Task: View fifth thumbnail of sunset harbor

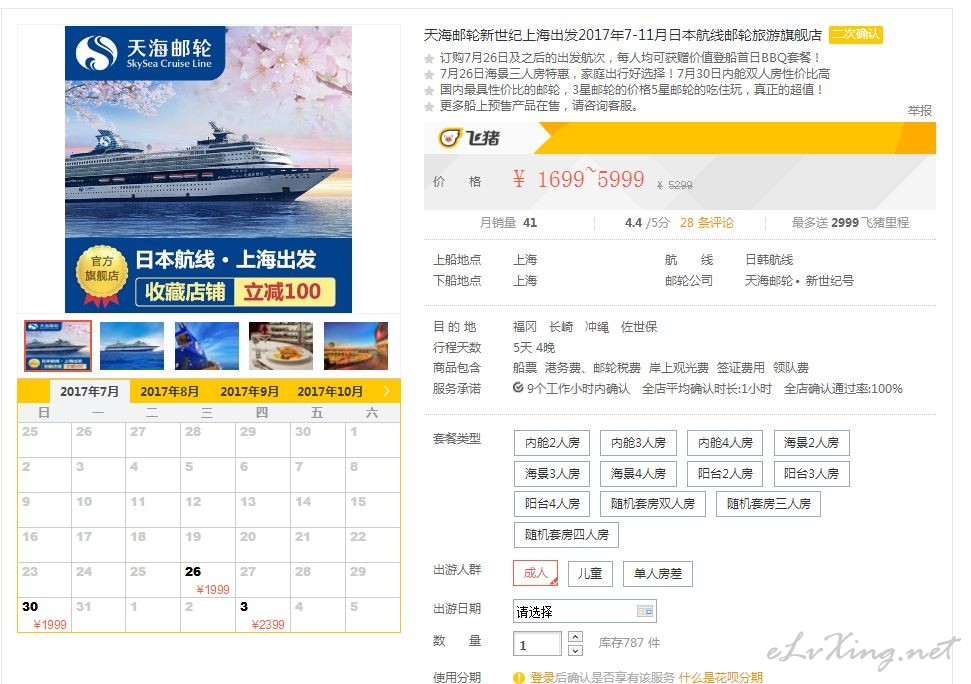Action: [x=355, y=345]
